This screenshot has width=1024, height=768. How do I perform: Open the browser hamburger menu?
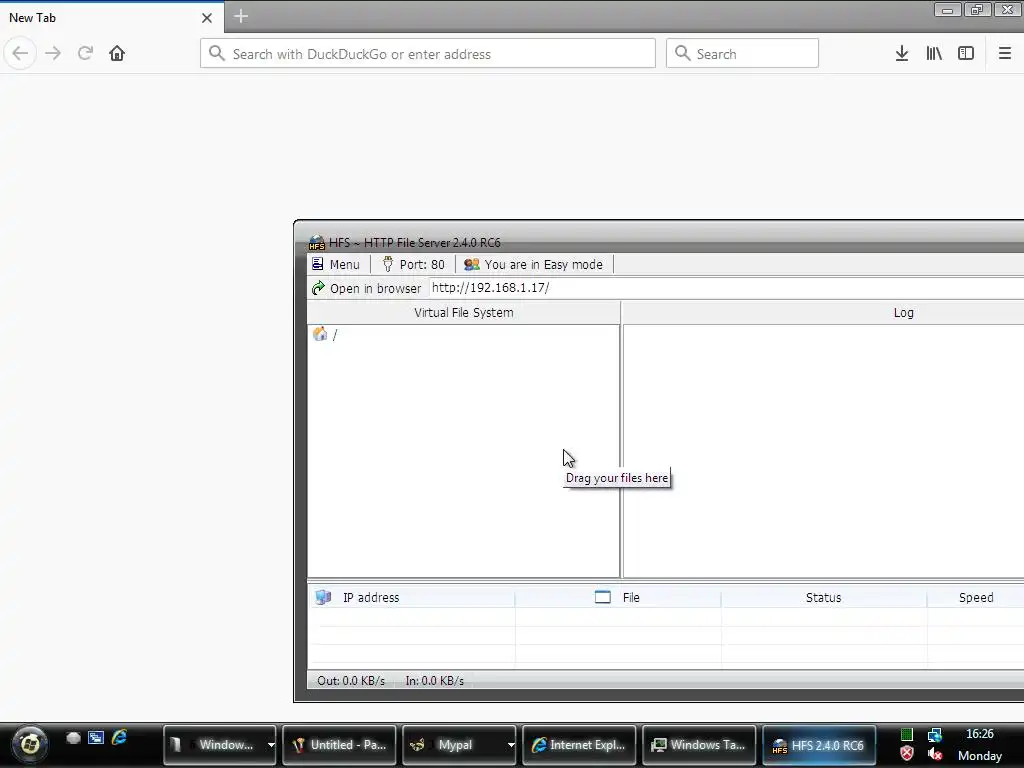(1005, 54)
